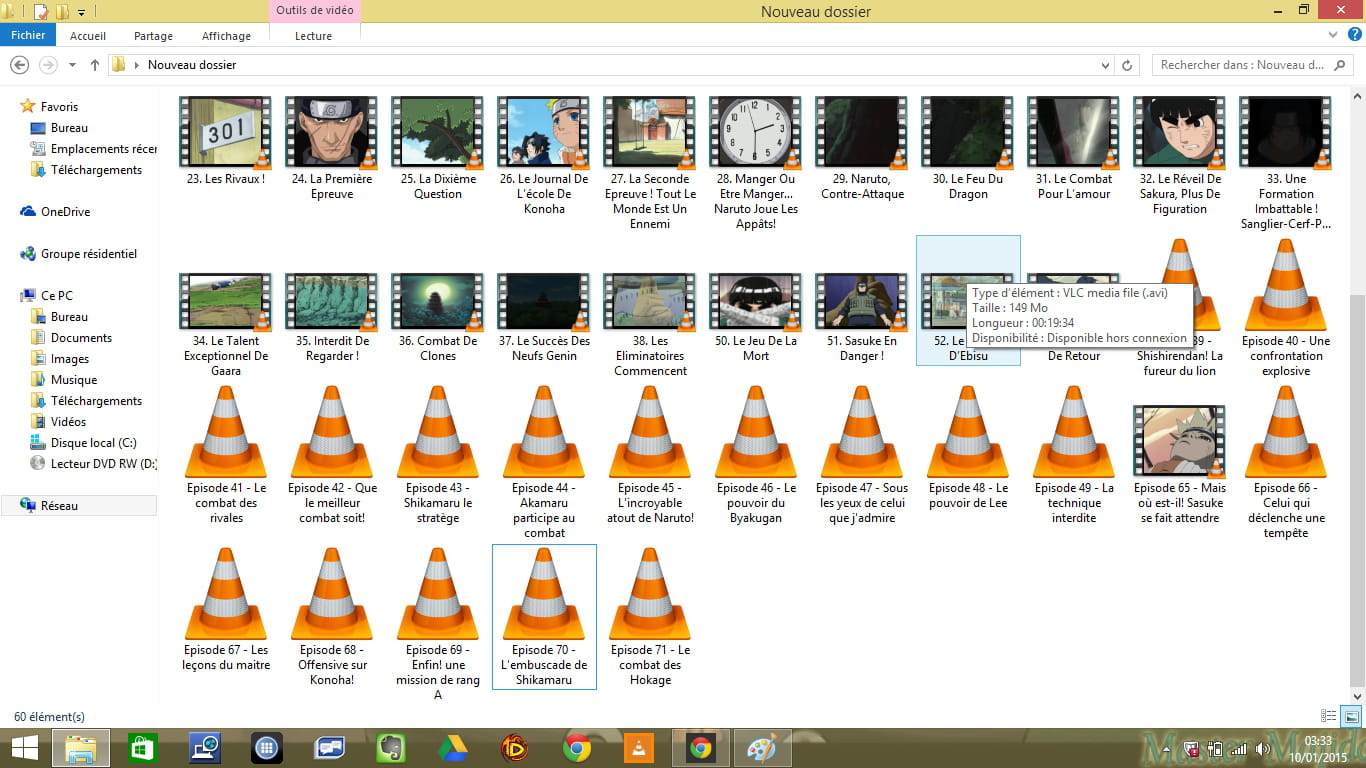Open the address bar history dropdown
Viewport: 1366px width, 768px height.
pos(1105,65)
